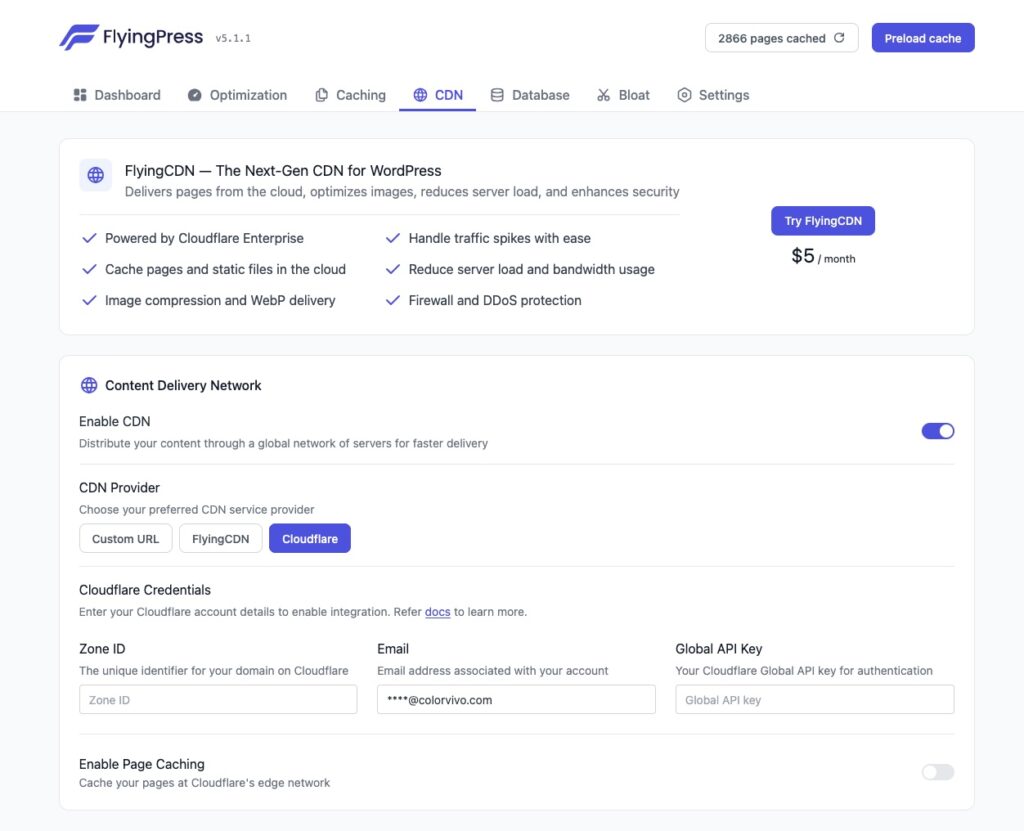The height and width of the screenshot is (831, 1024).
Task: Click the Content Delivery Network heading
Action: click(x=183, y=385)
